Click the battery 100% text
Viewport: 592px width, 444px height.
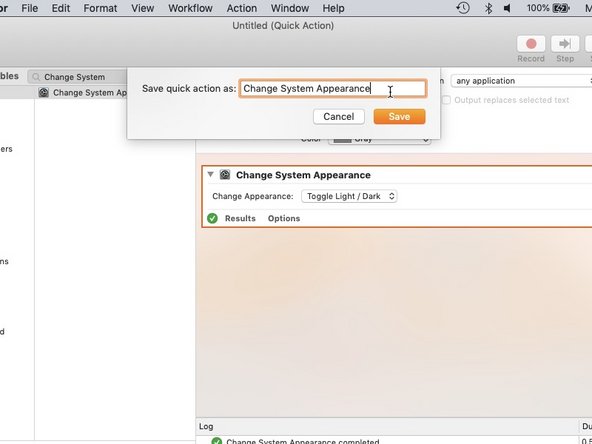coord(538,8)
